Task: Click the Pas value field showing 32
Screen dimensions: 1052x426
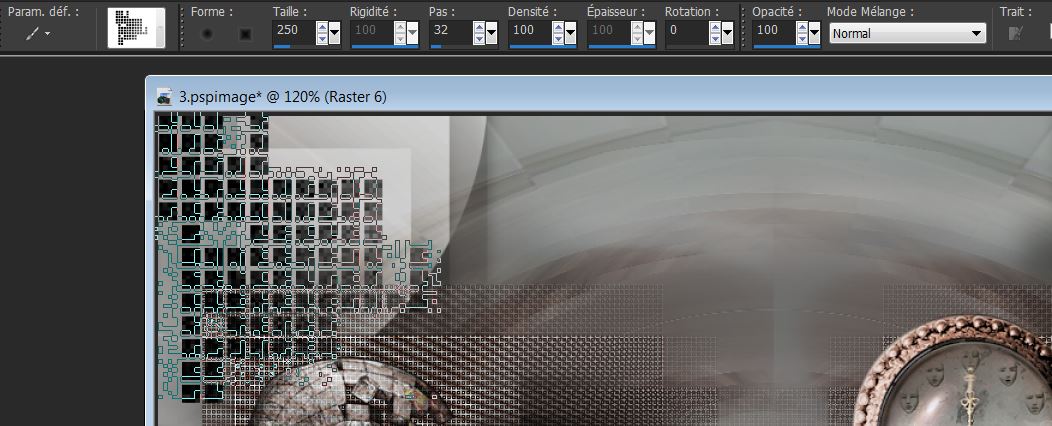Action: coord(450,30)
